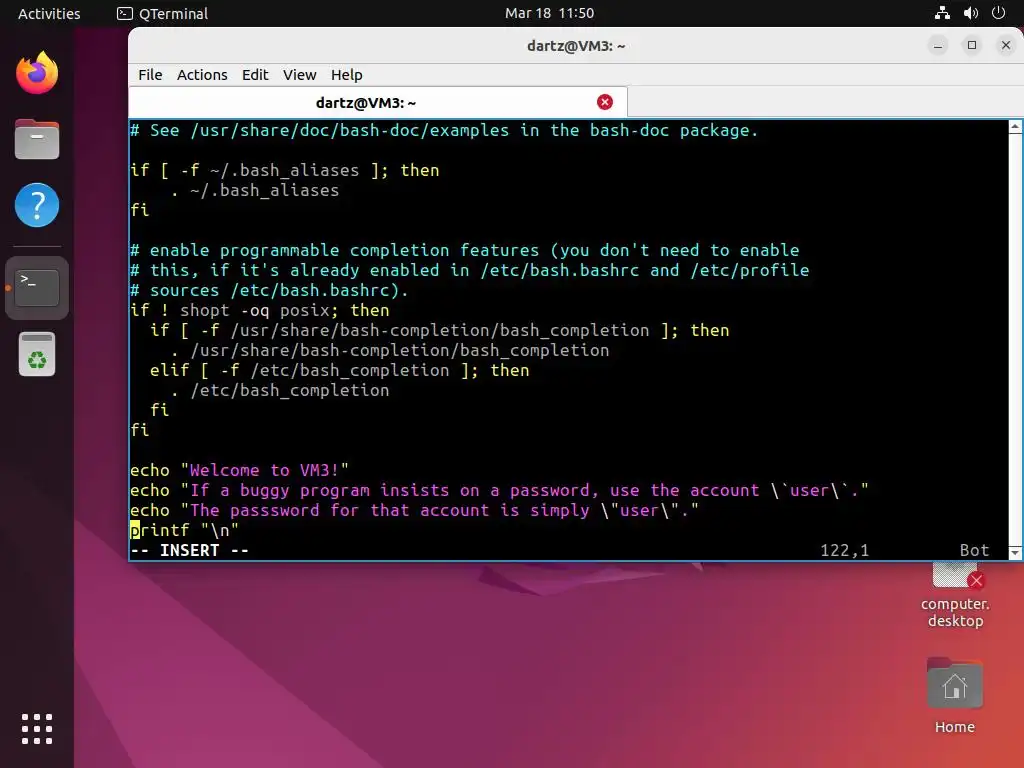Open the clock showing Mar 18 11:50
The width and height of the screenshot is (1024, 768).
pos(549,13)
